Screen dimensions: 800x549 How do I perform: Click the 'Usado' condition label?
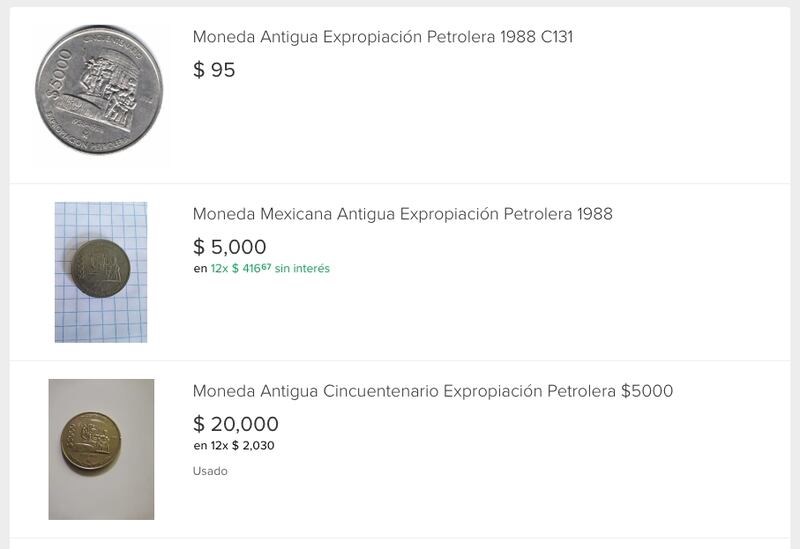(210, 471)
